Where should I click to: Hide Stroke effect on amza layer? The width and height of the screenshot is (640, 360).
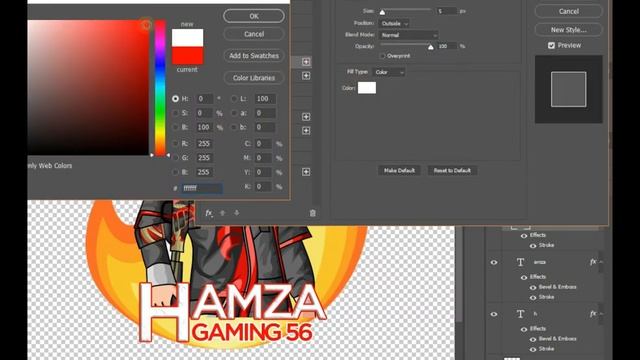point(533,298)
